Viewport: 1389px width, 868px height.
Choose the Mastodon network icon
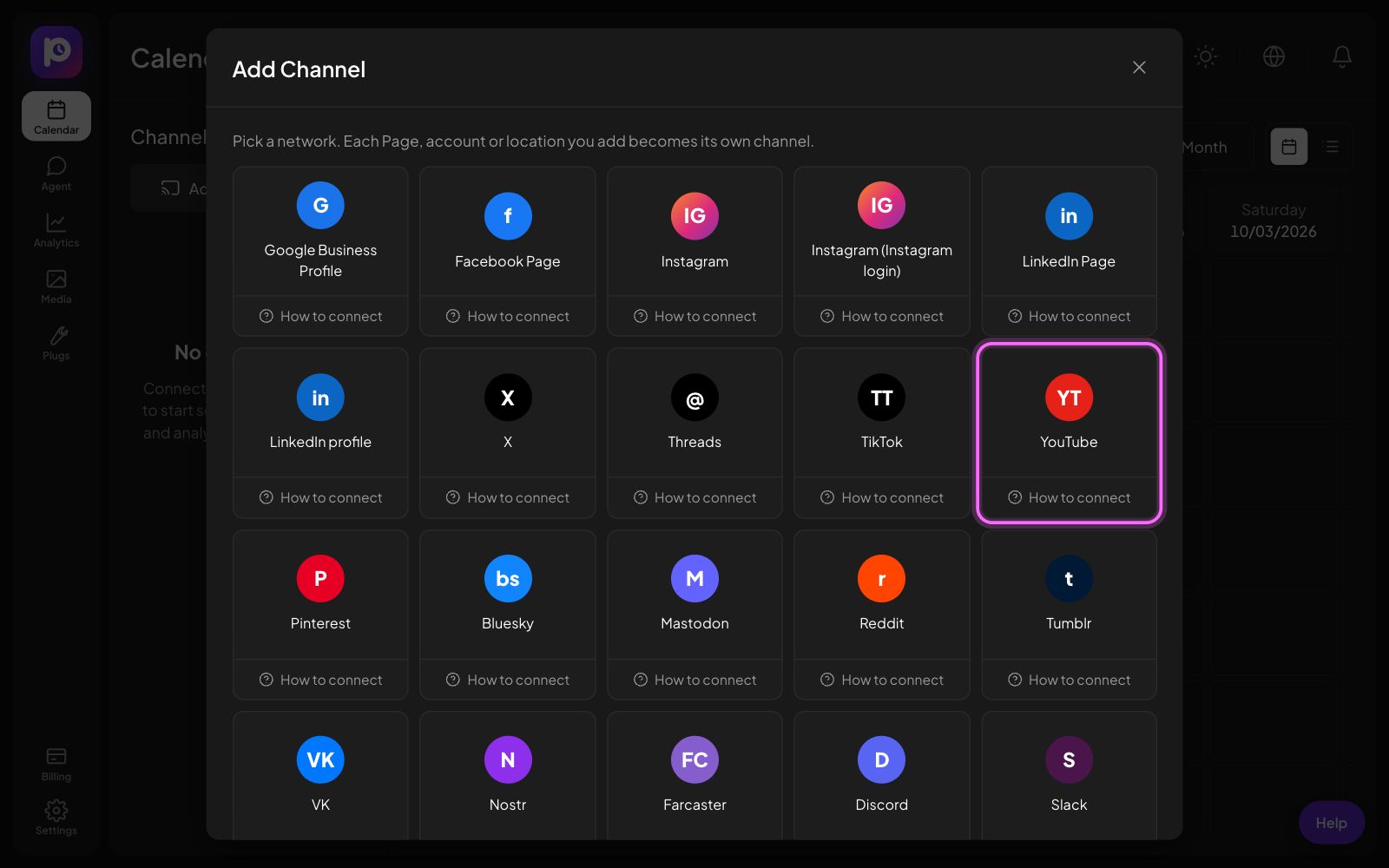[x=694, y=579]
